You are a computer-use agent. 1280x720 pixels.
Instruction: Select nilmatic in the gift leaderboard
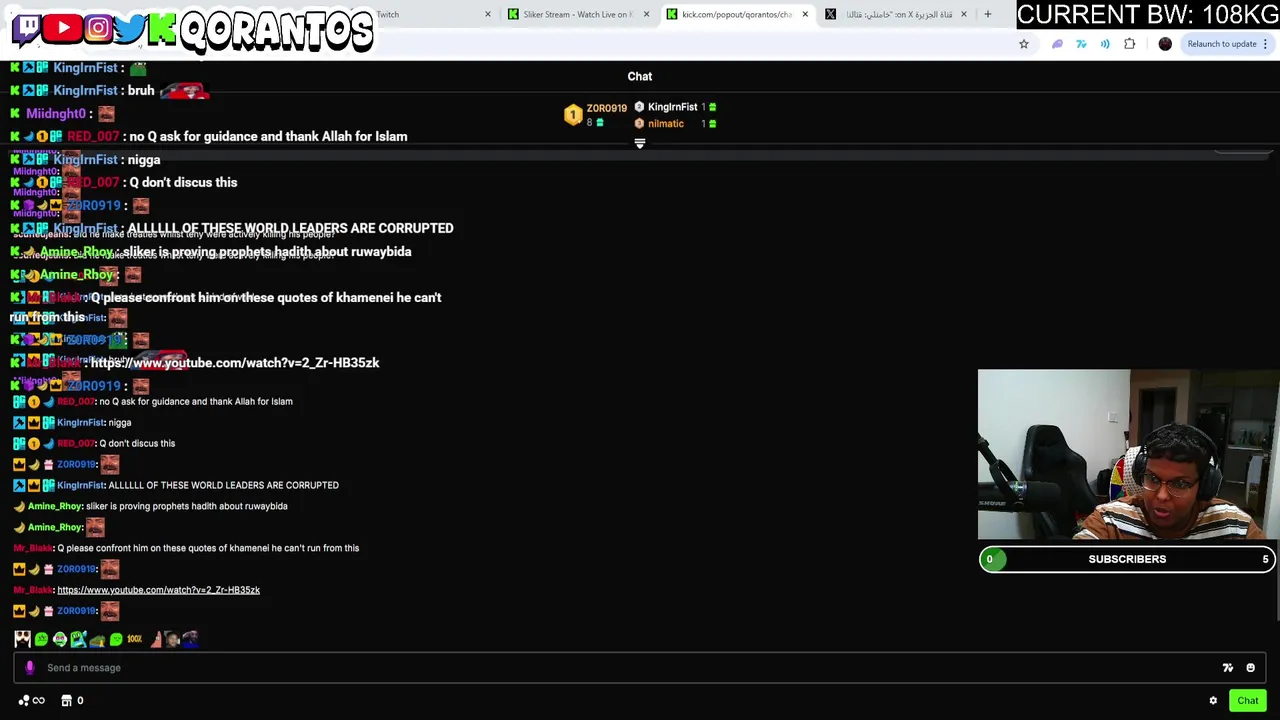pos(666,124)
